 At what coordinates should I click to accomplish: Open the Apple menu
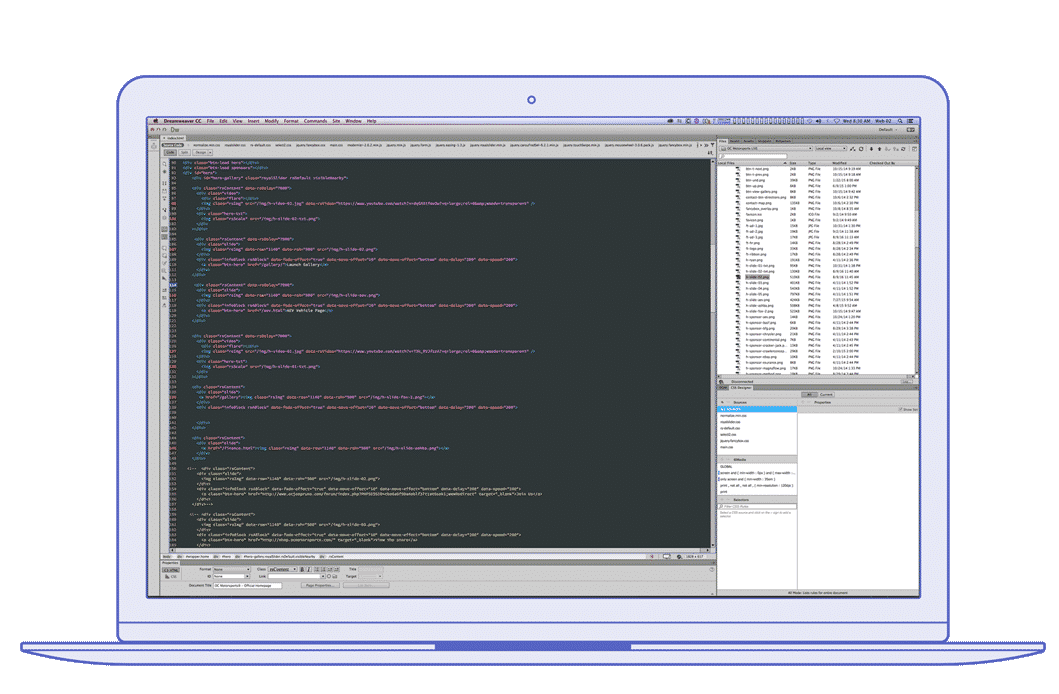[x=155, y=121]
